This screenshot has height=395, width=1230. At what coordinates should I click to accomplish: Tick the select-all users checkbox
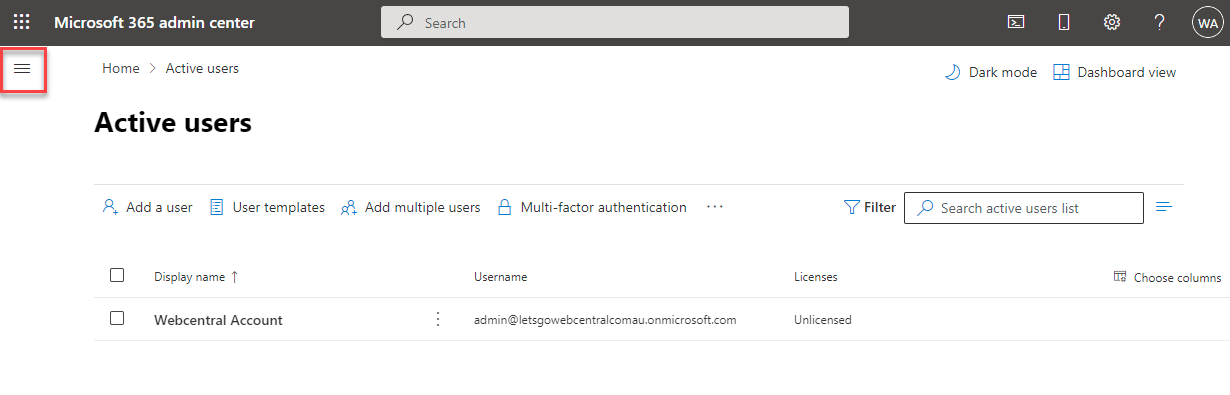(117, 275)
